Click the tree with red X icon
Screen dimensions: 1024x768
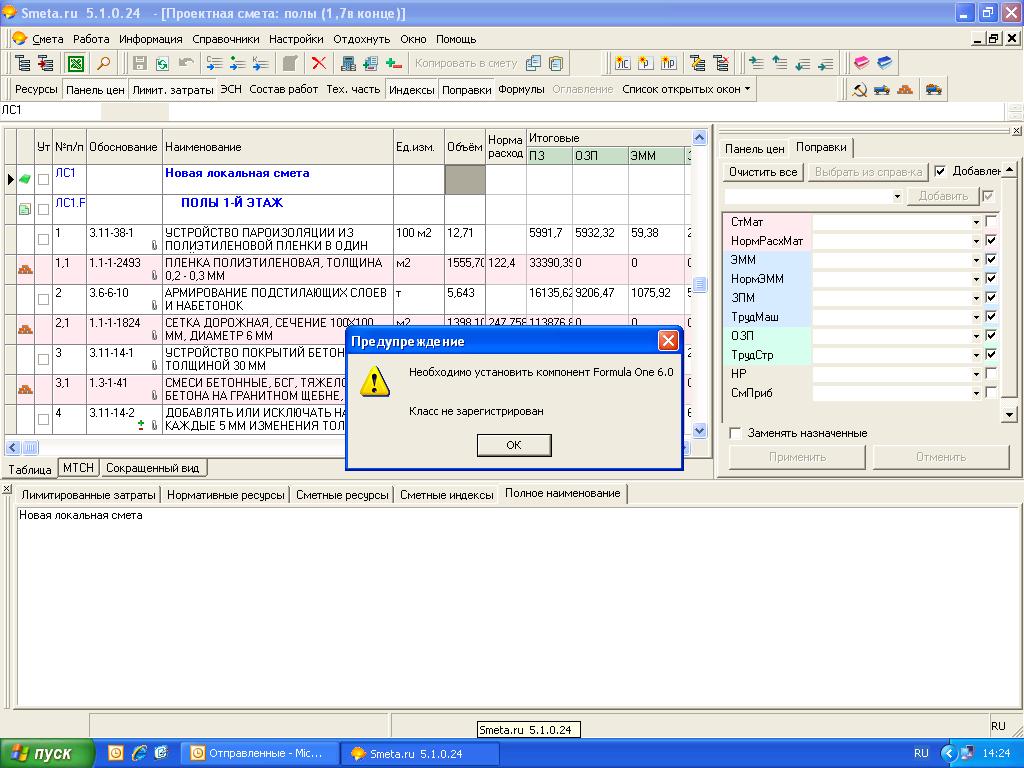click(721, 63)
